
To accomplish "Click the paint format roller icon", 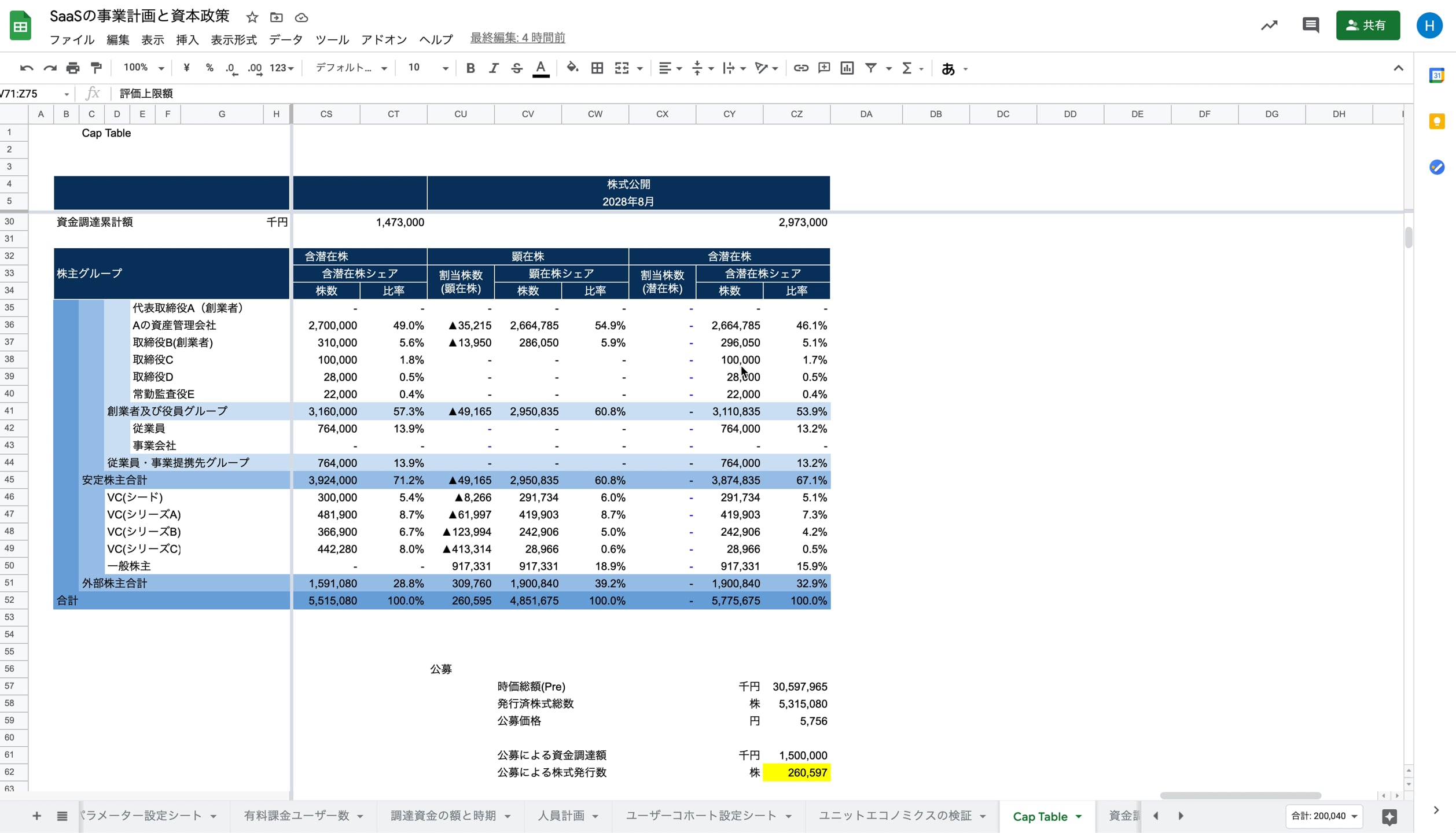I will tap(97, 68).
